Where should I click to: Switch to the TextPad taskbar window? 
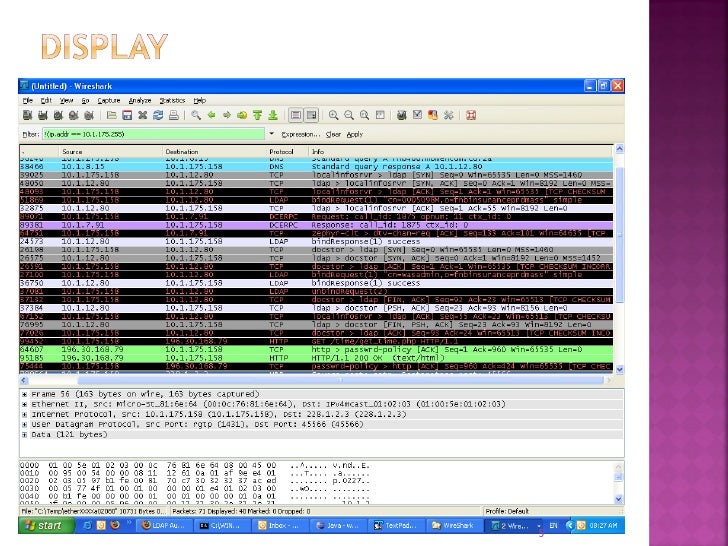[395, 526]
